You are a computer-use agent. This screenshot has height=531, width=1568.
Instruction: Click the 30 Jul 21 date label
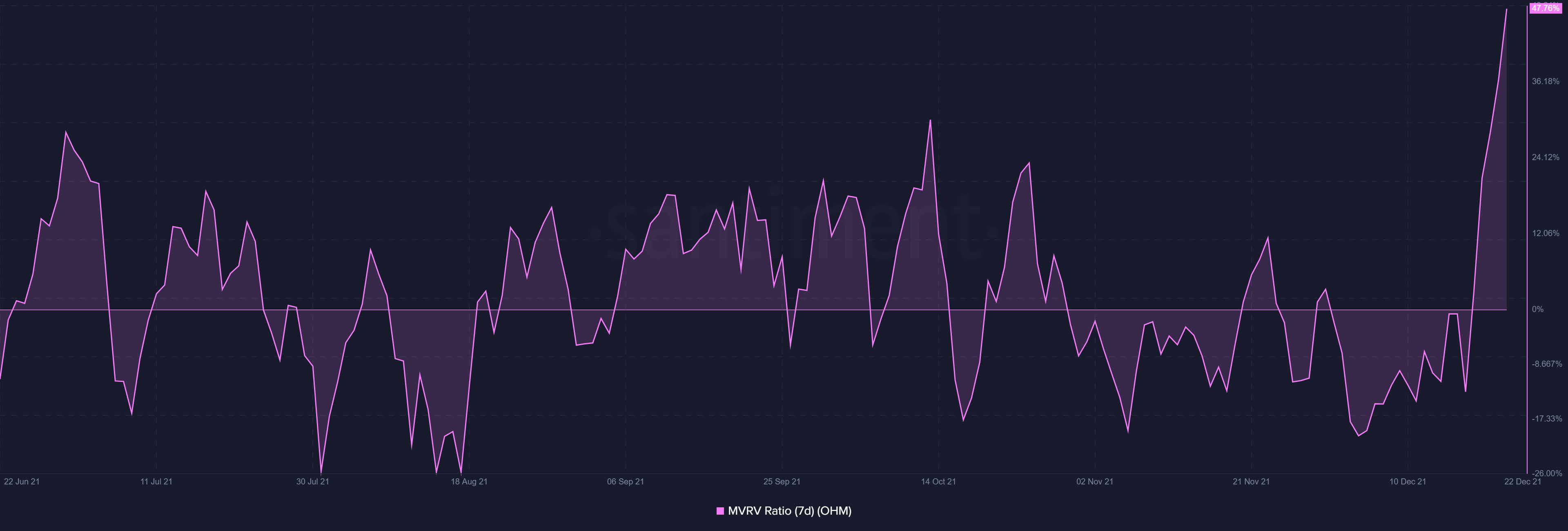(313, 482)
